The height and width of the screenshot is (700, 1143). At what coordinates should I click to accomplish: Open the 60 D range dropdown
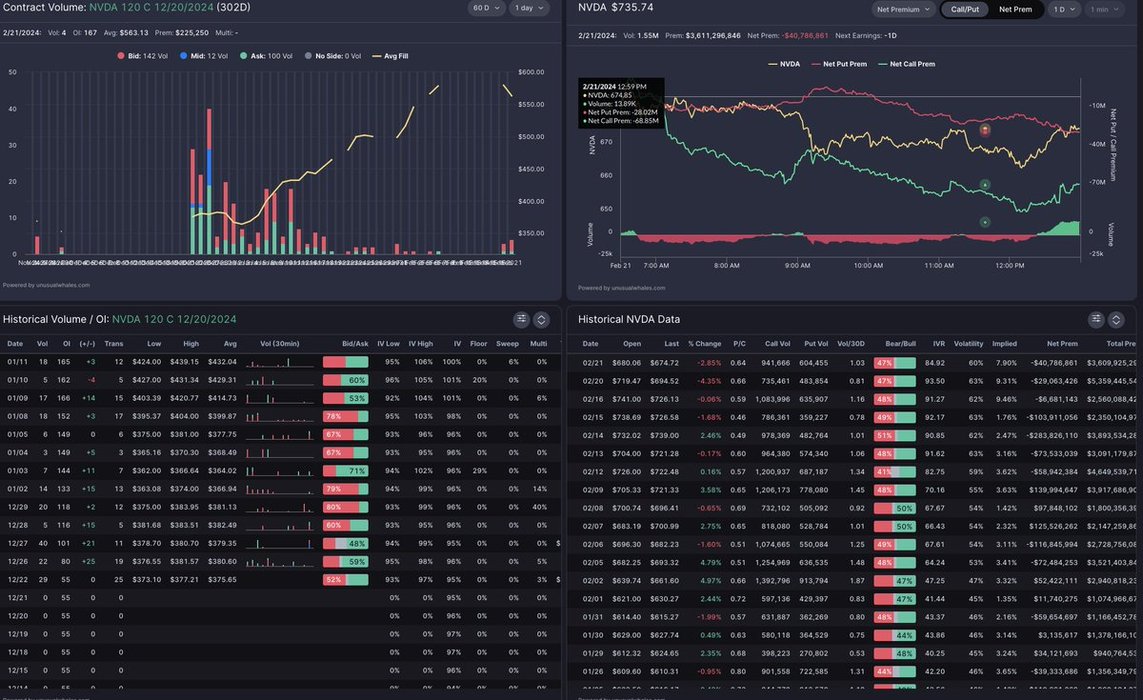pos(486,8)
